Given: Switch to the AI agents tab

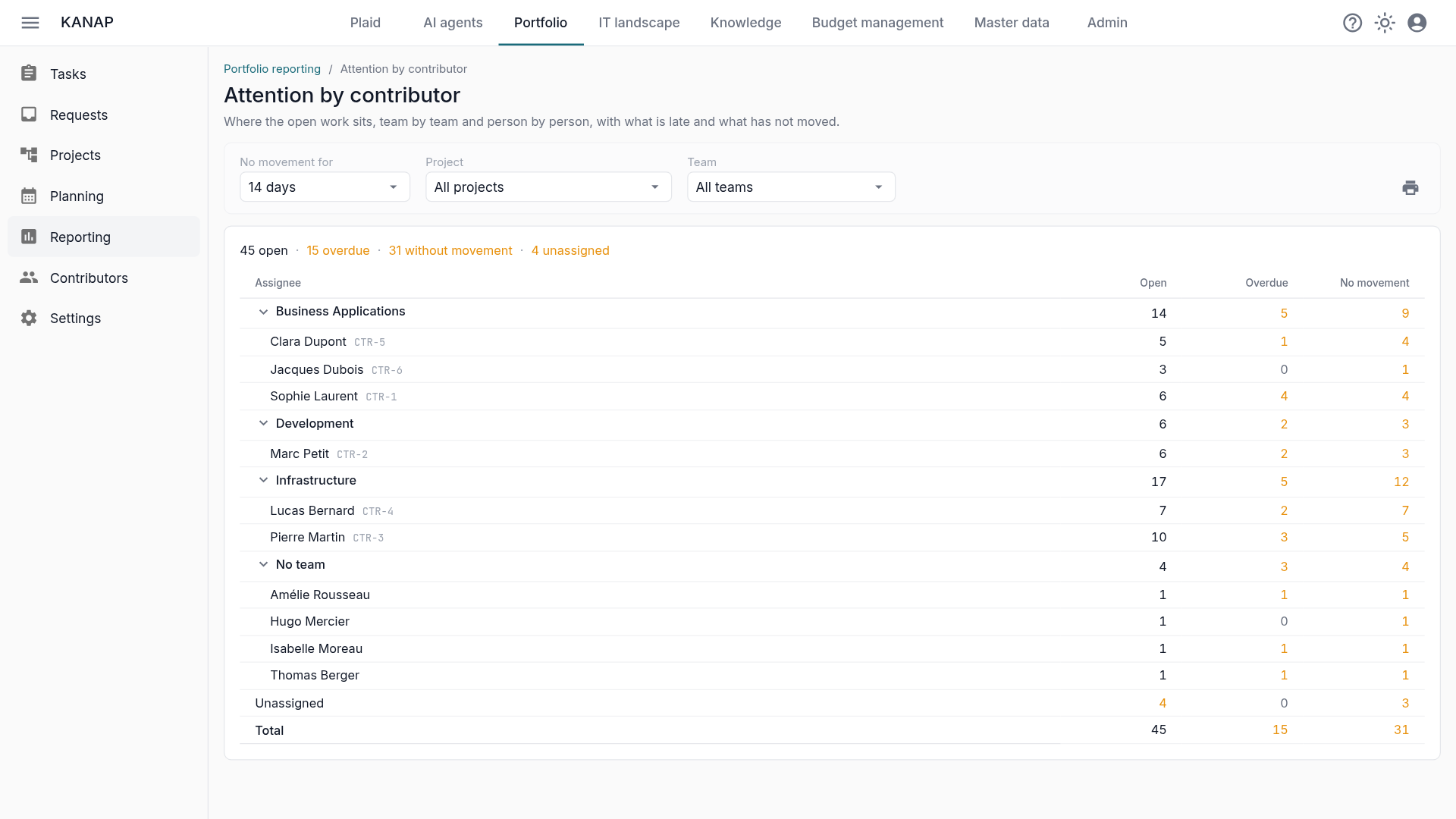Looking at the screenshot, I should coord(453,23).
